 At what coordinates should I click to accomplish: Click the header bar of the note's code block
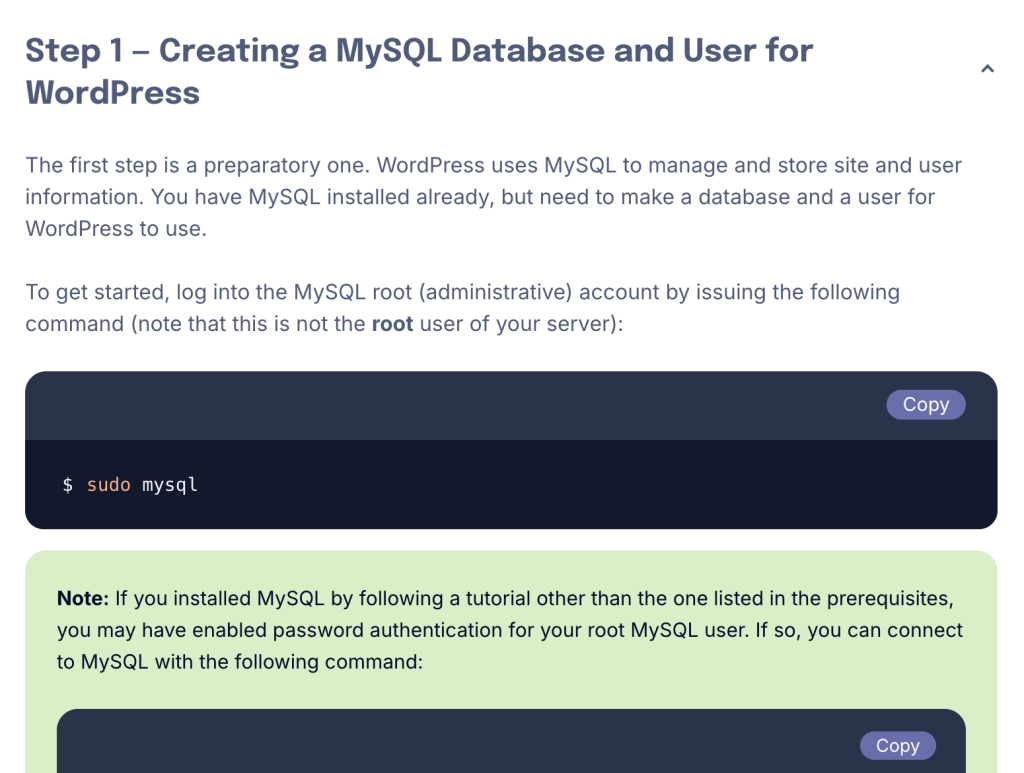click(450, 744)
